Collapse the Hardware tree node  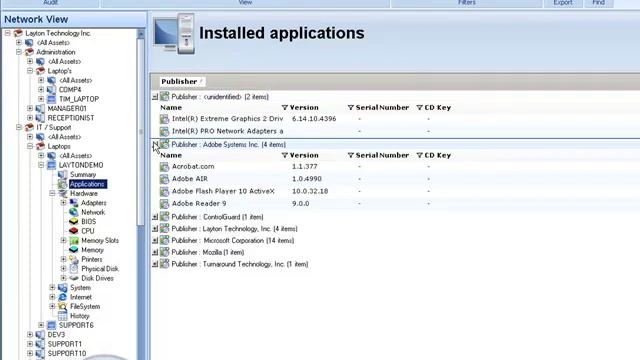[52, 193]
